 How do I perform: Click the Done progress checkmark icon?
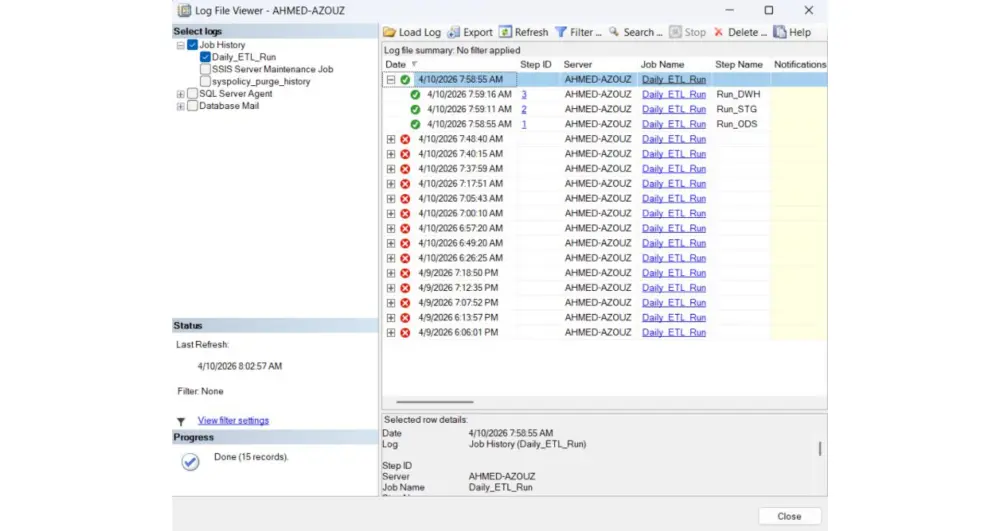[190, 462]
